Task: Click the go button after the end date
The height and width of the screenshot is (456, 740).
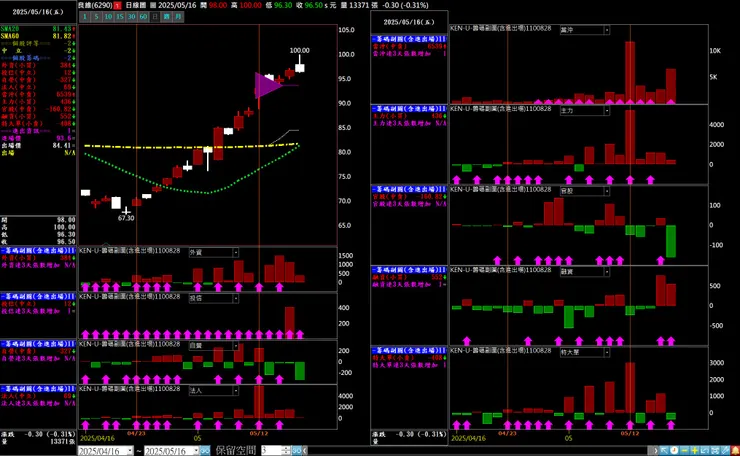Action: (x=205, y=450)
